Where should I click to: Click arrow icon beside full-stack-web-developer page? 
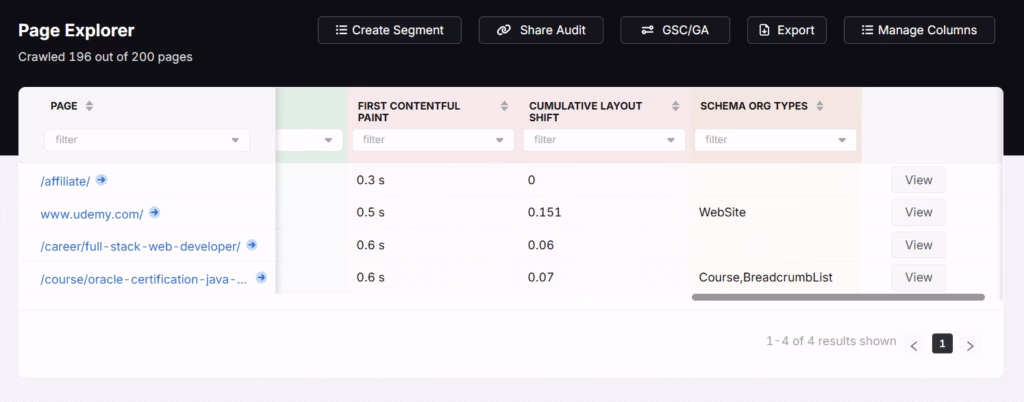252,244
